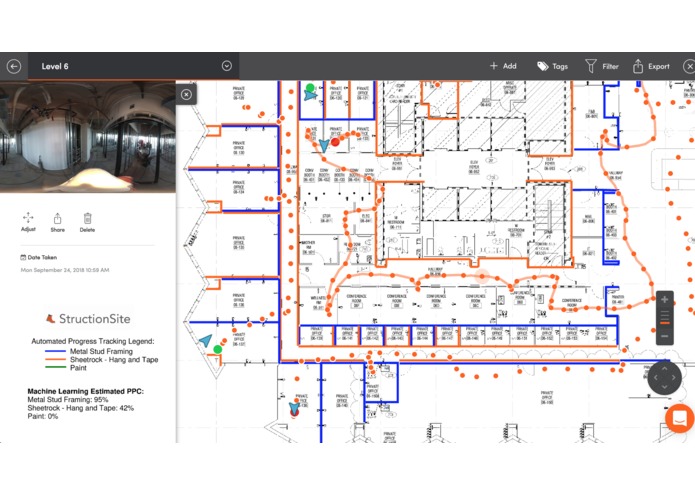Select the red photo marker on the walkthrough path
This screenshot has height=494, width=695.
(336, 142)
